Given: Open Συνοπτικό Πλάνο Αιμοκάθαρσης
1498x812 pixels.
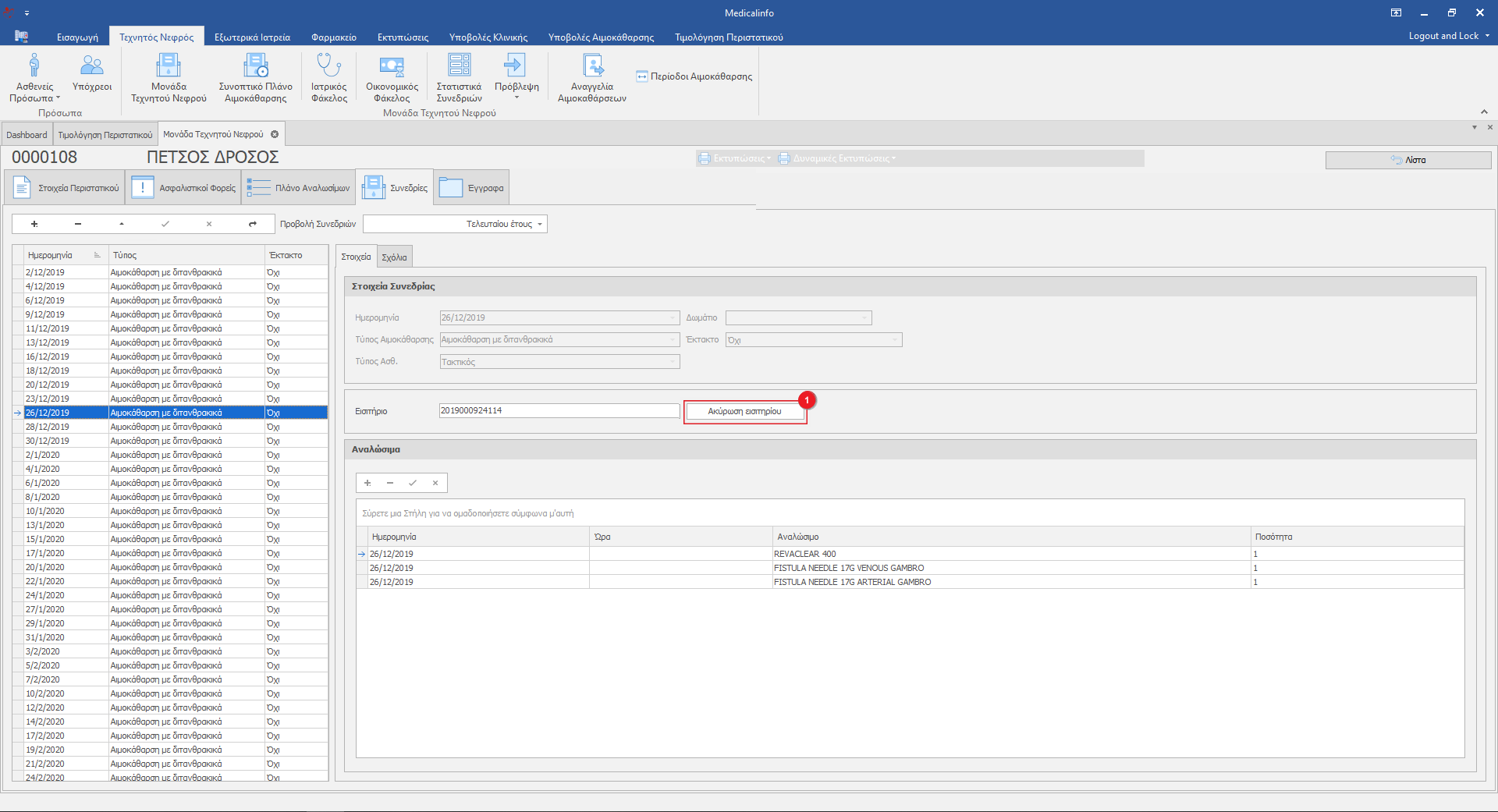Looking at the screenshot, I should click(255, 66).
